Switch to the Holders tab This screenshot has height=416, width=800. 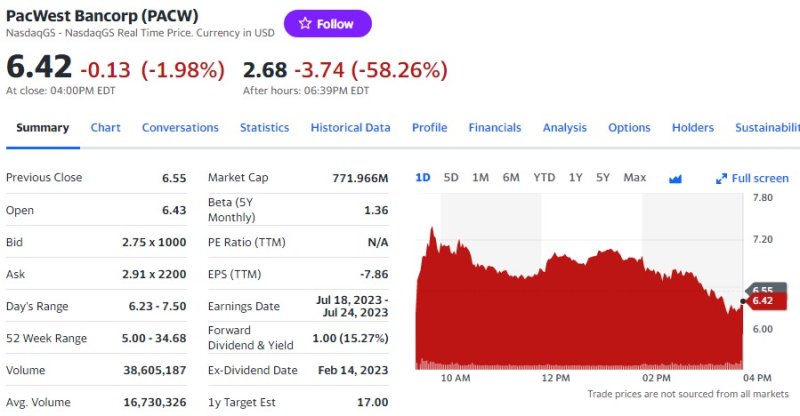click(x=693, y=128)
